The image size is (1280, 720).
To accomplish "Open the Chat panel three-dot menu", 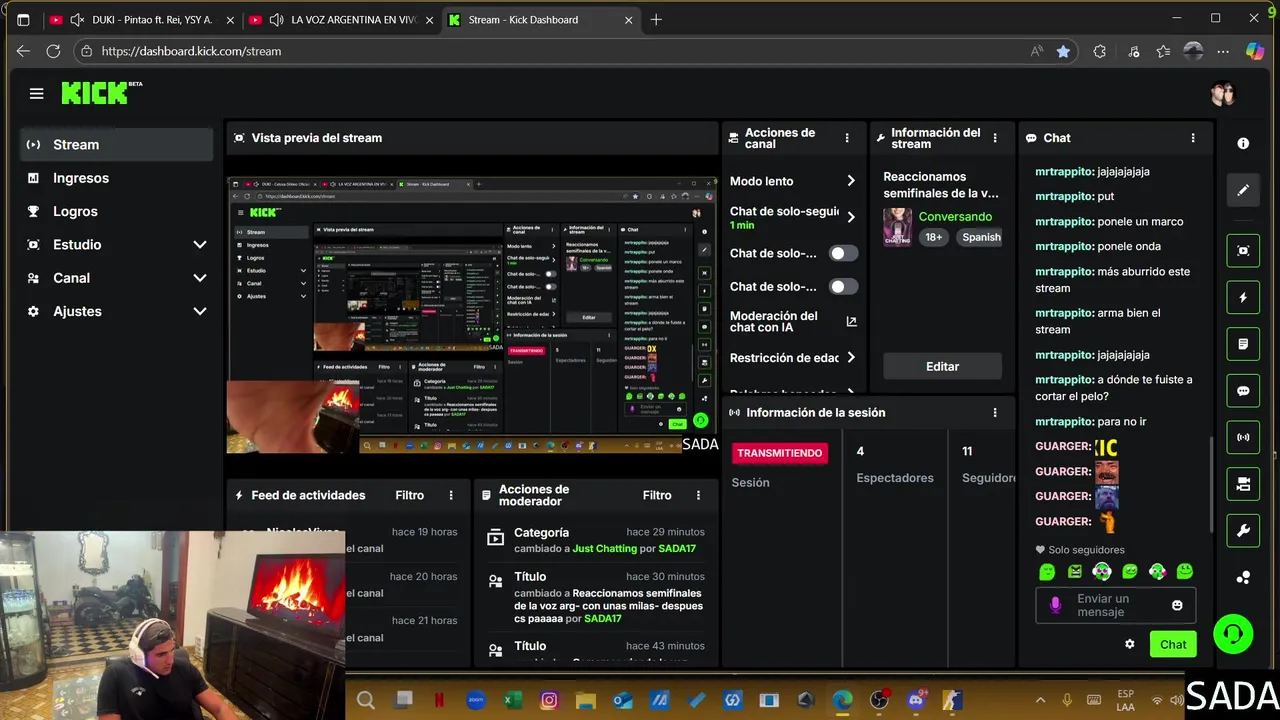I will (1192, 138).
